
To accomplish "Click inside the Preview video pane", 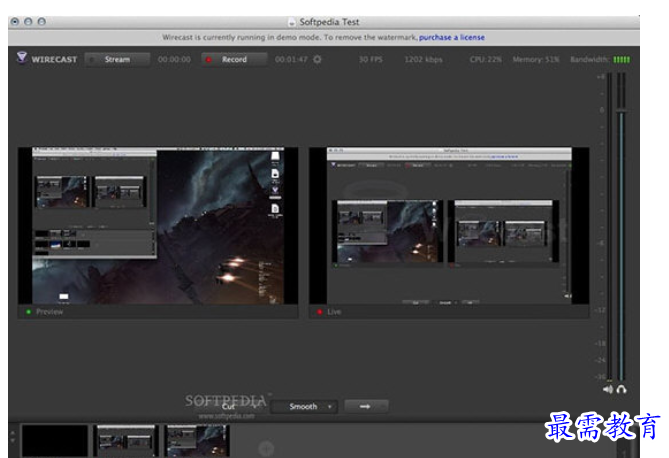I will (158, 226).
